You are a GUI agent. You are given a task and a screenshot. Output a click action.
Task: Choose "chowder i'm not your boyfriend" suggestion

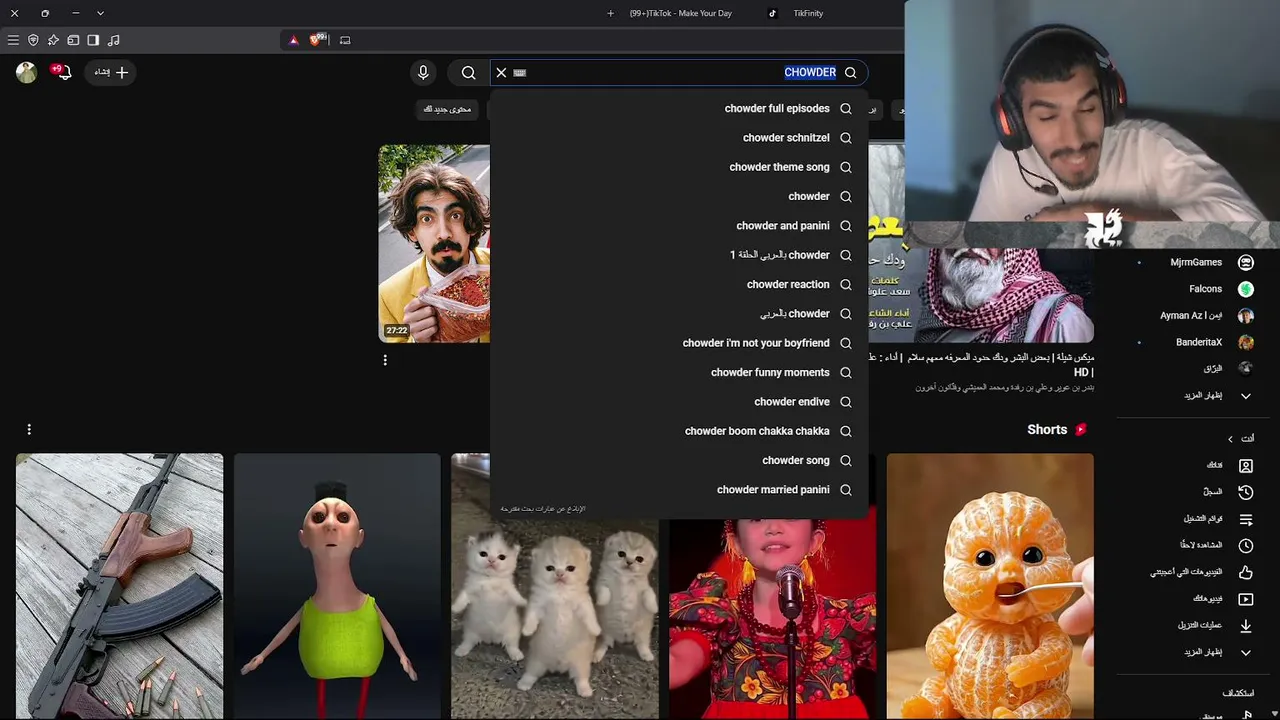tap(680, 343)
